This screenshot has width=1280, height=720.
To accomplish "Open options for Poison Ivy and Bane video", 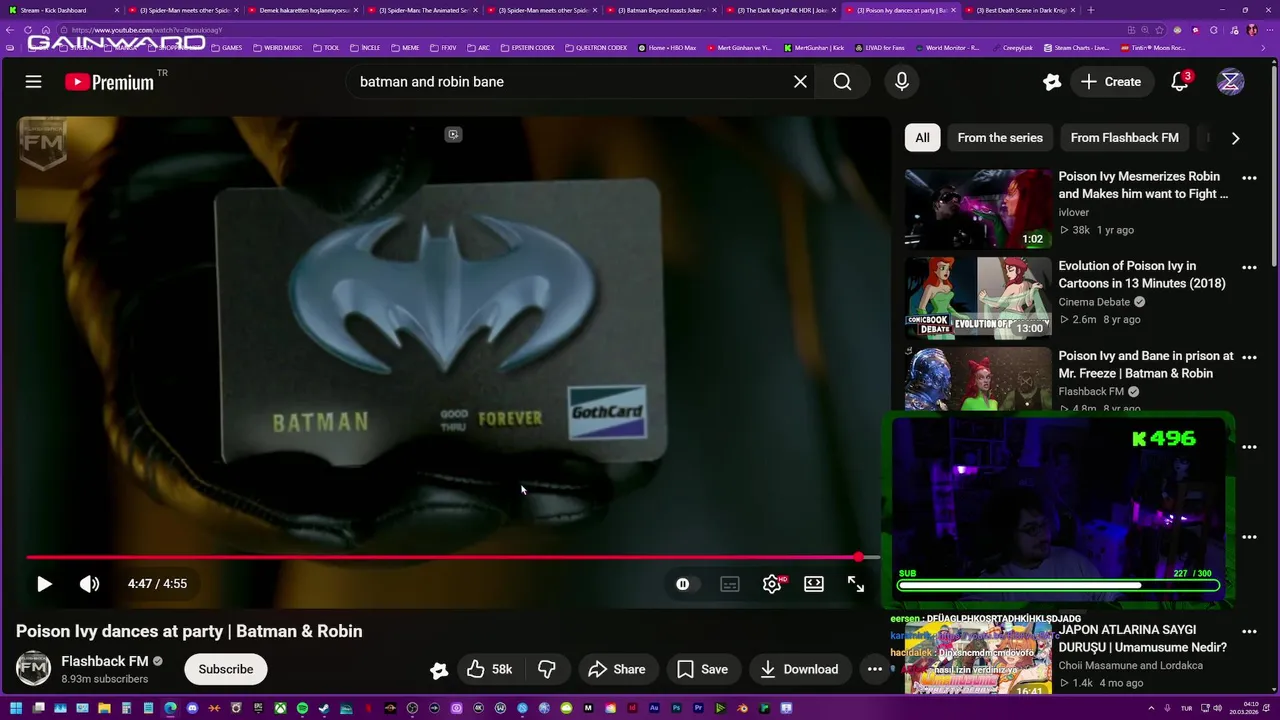I will [1249, 357].
